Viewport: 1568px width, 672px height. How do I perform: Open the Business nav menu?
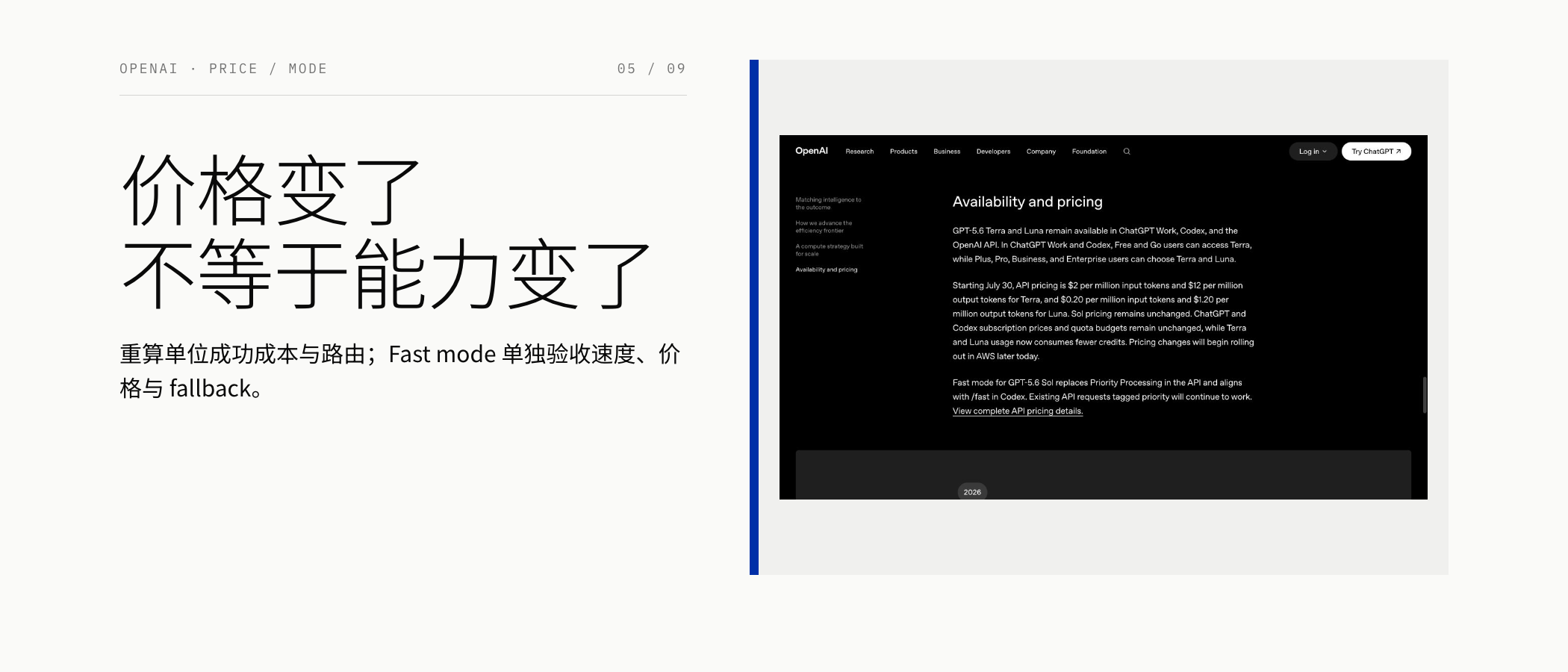tap(947, 152)
